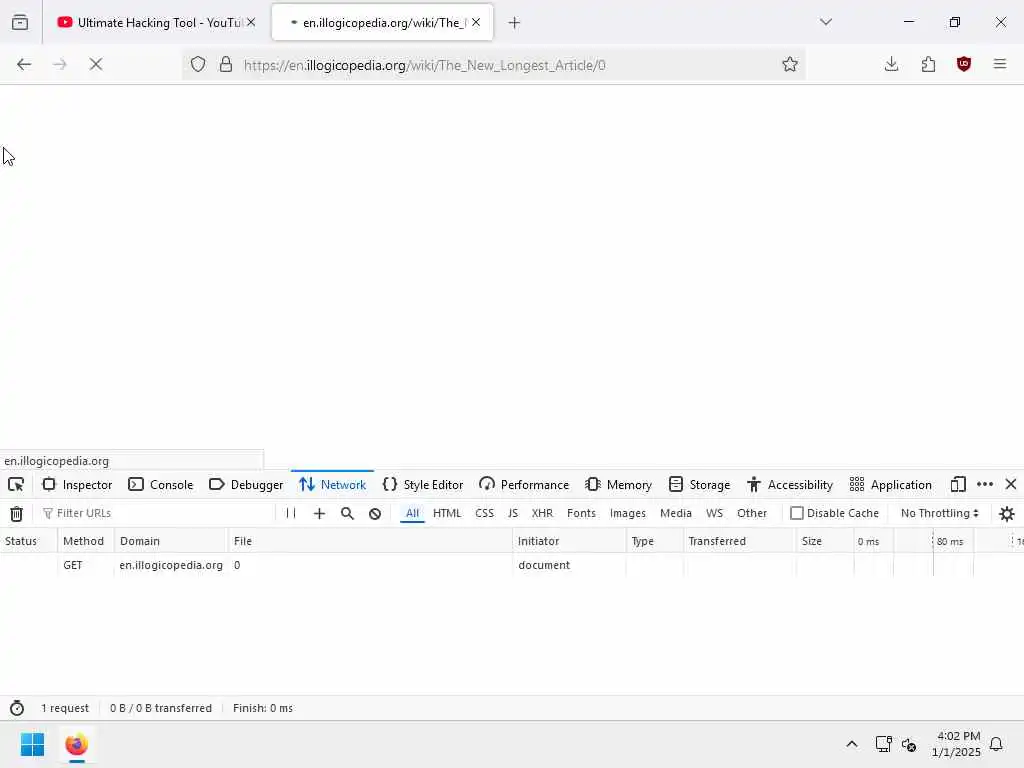Open the Downloads panel

pyautogui.click(x=891, y=64)
